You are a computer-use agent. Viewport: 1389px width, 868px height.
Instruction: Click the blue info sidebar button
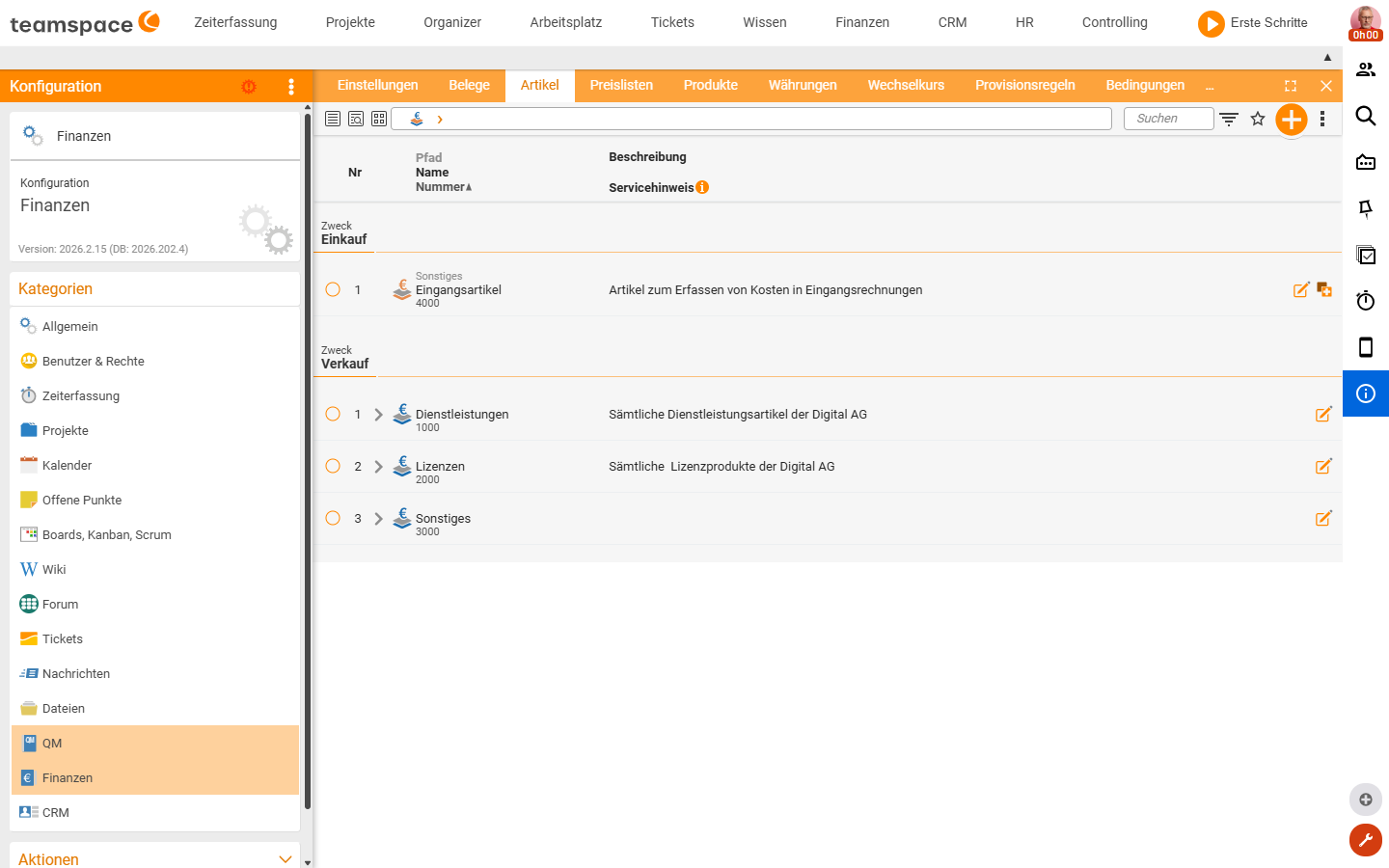(x=1366, y=393)
